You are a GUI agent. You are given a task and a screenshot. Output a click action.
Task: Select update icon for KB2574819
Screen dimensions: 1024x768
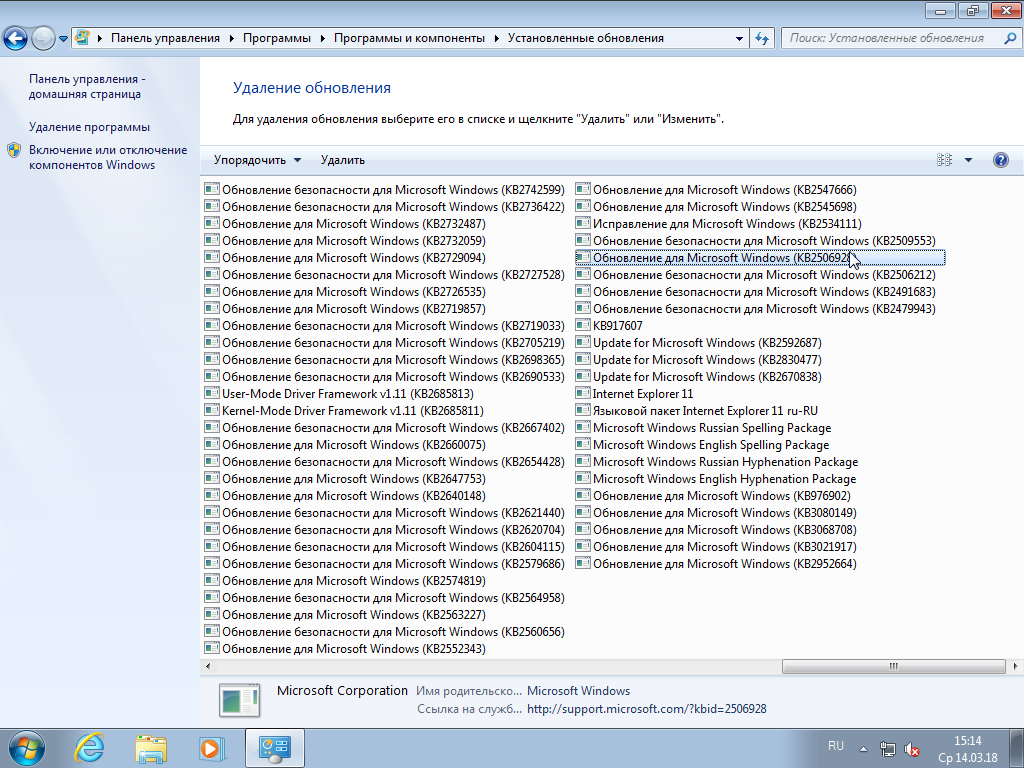pos(212,580)
